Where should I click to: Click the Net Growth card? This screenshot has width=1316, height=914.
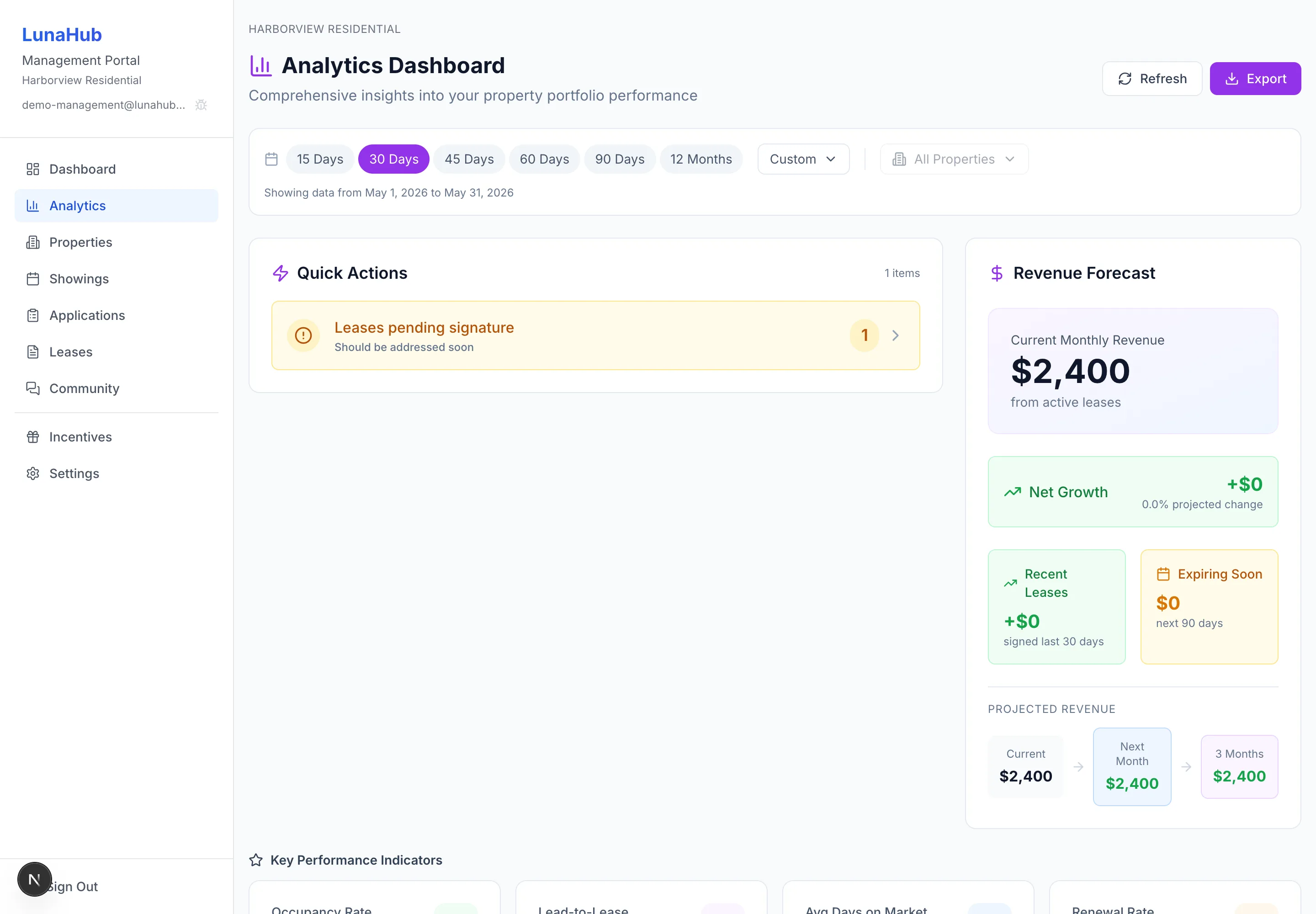pos(1133,492)
